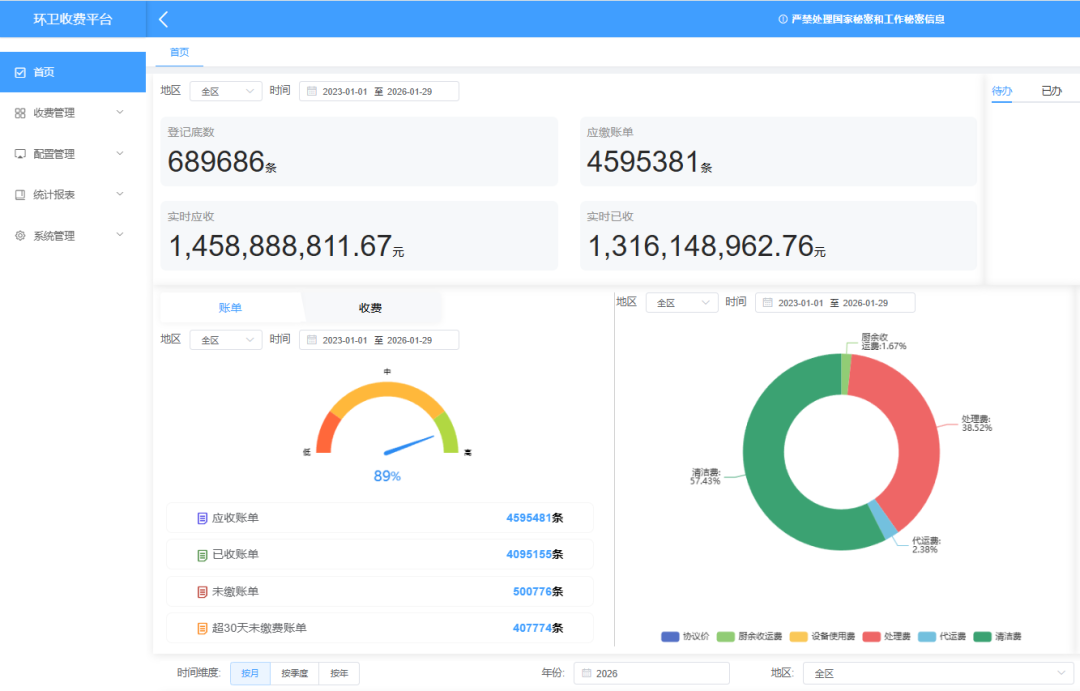1080x691 pixels.
Task: Select 按年 time dimension option
Action: point(339,674)
